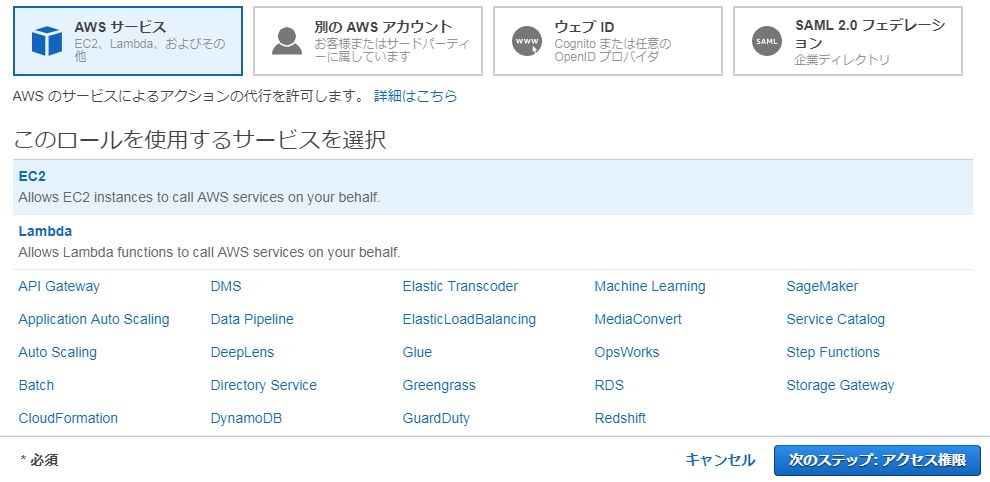Select SageMaker service
The image size is (990, 482).
click(x=822, y=286)
